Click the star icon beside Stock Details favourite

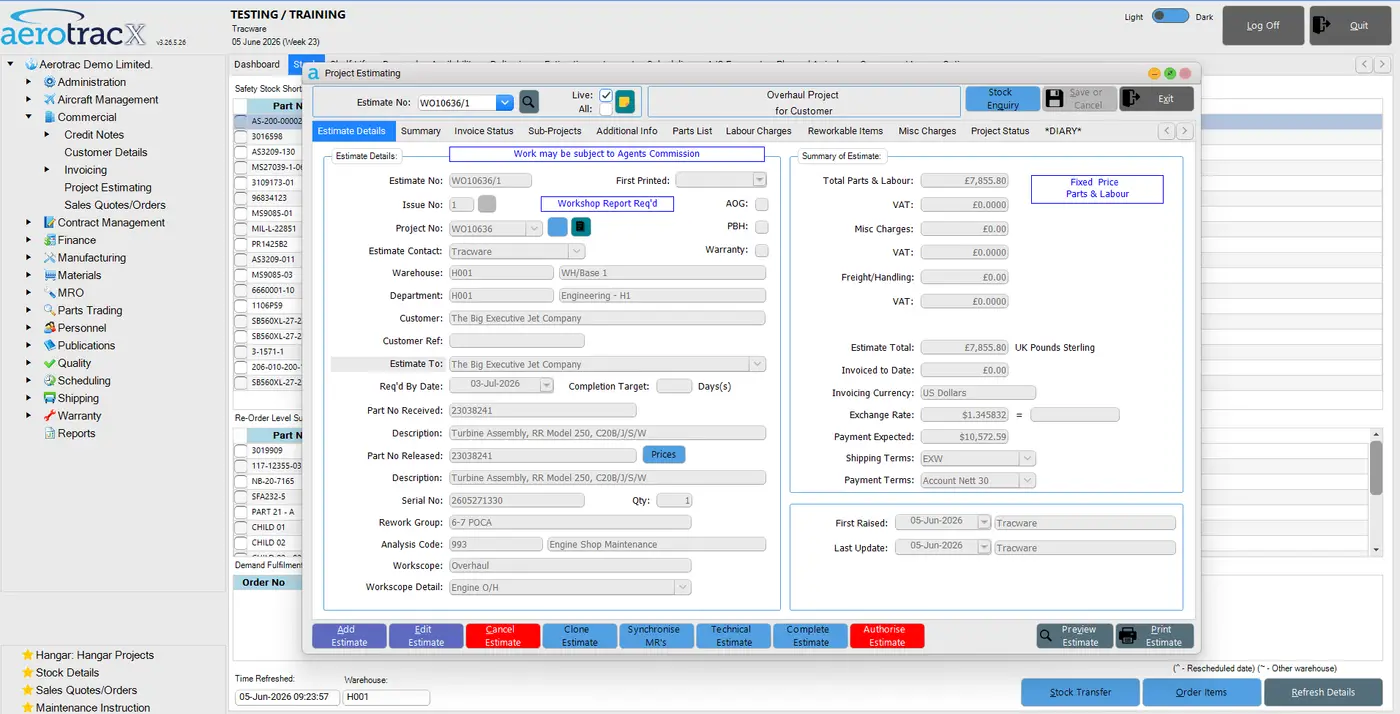click(x=27, y=673)
